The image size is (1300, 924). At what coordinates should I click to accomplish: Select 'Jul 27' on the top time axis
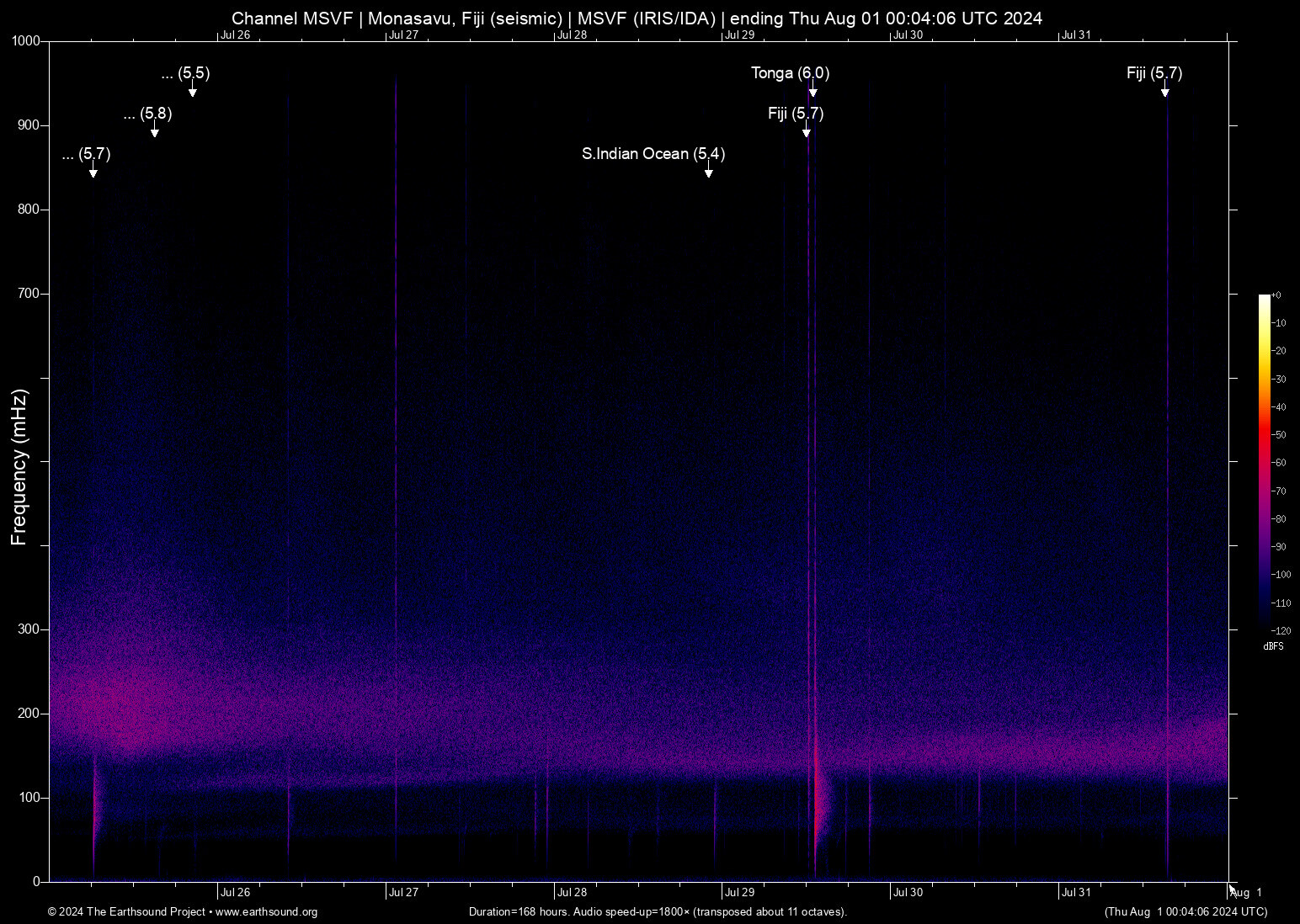[403, 35]
